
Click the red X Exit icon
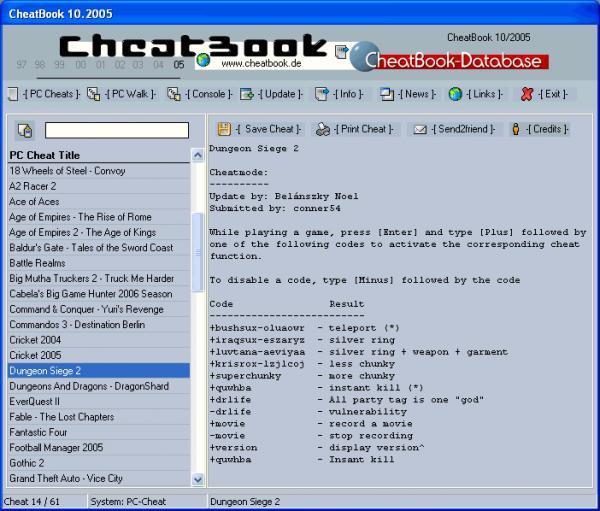[527, 94]
